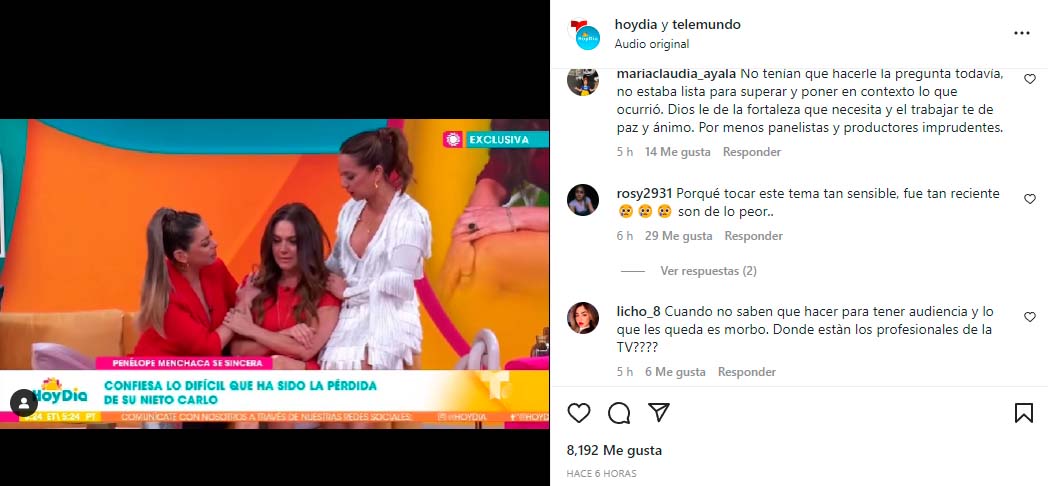
Task: Open Audio original link
Action: (x=652, y=44)
